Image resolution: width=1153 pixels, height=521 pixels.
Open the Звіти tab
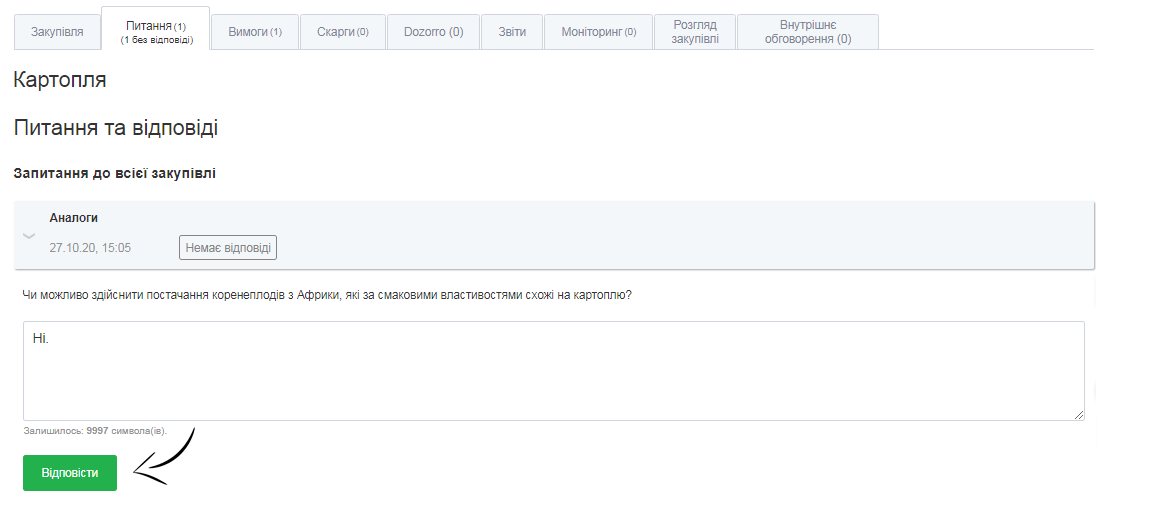tap(512, 32)
